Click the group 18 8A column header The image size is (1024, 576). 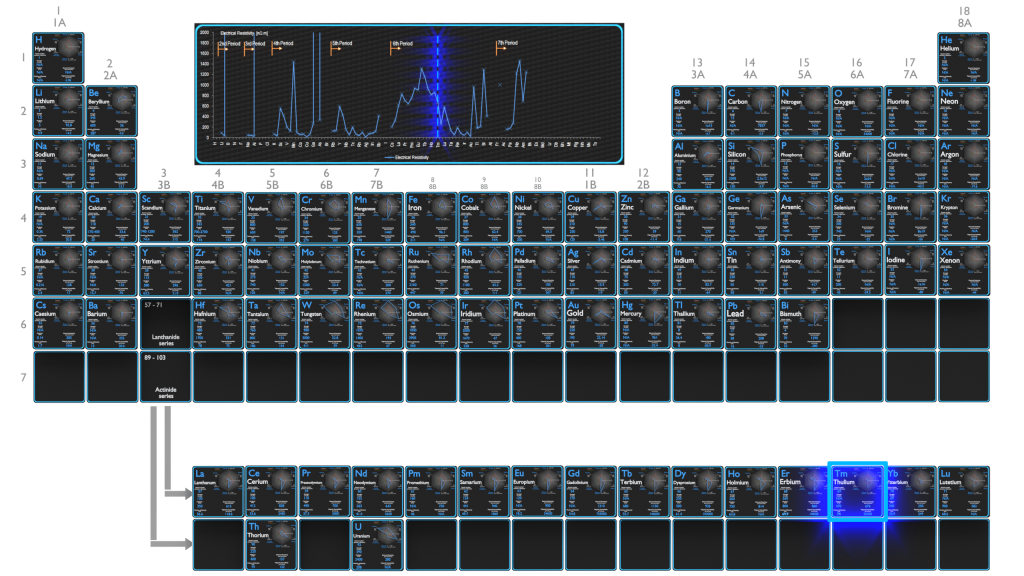click(x=964, y=15)
